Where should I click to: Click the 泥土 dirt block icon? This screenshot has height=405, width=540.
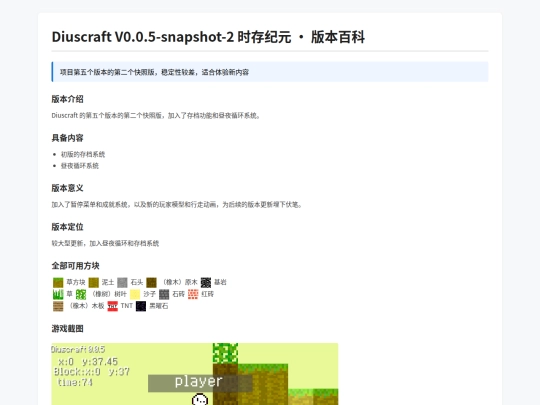(94, 282)
